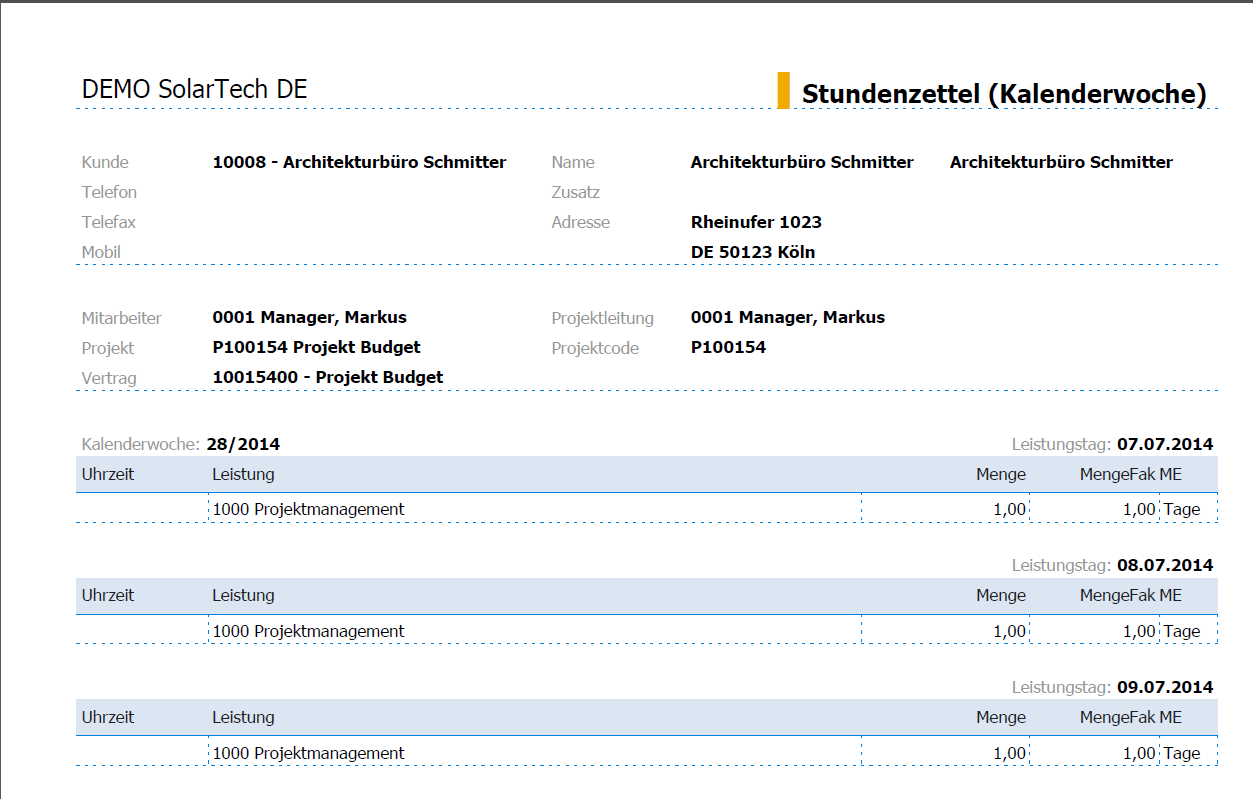Click Projektleitung value 0001 Manager, Markus
This screenshot has width=1253, height=799.
tap(787, 317)
